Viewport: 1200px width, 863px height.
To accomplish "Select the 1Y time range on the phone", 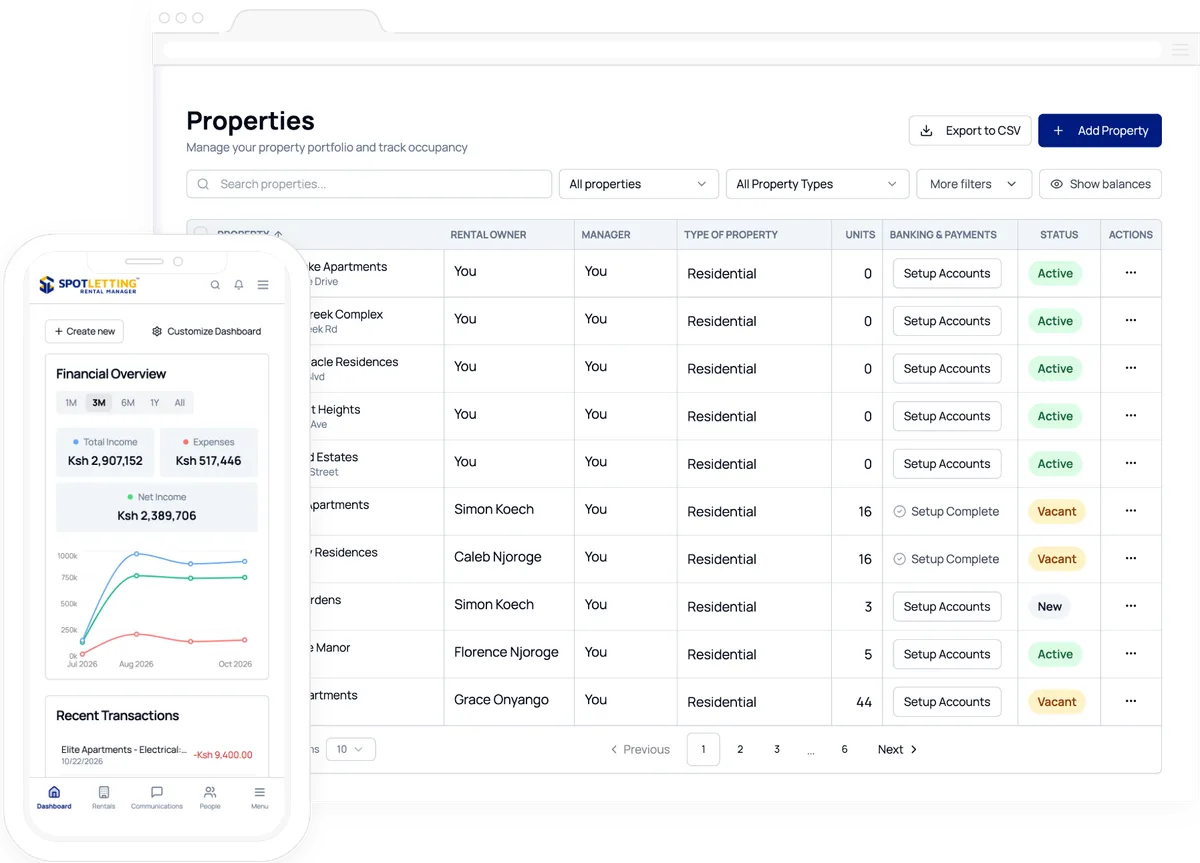I will (155, 403).
